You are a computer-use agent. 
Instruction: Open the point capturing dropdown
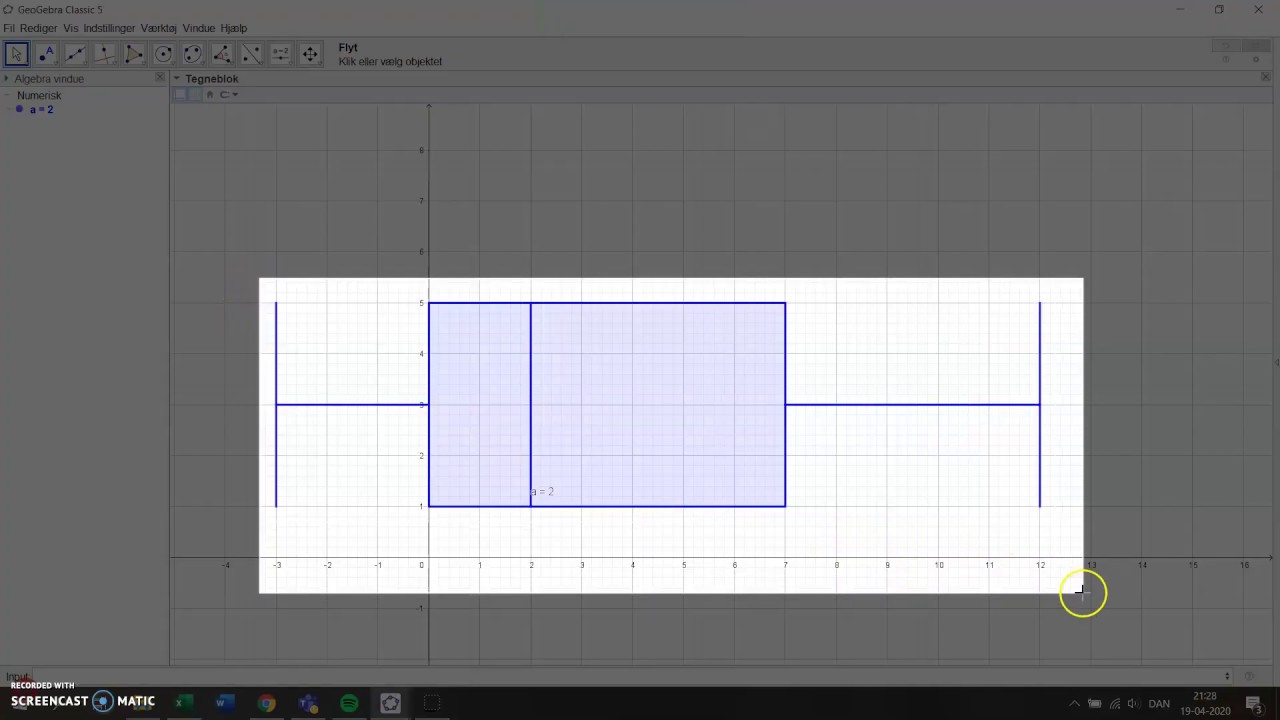pos(228,94)
